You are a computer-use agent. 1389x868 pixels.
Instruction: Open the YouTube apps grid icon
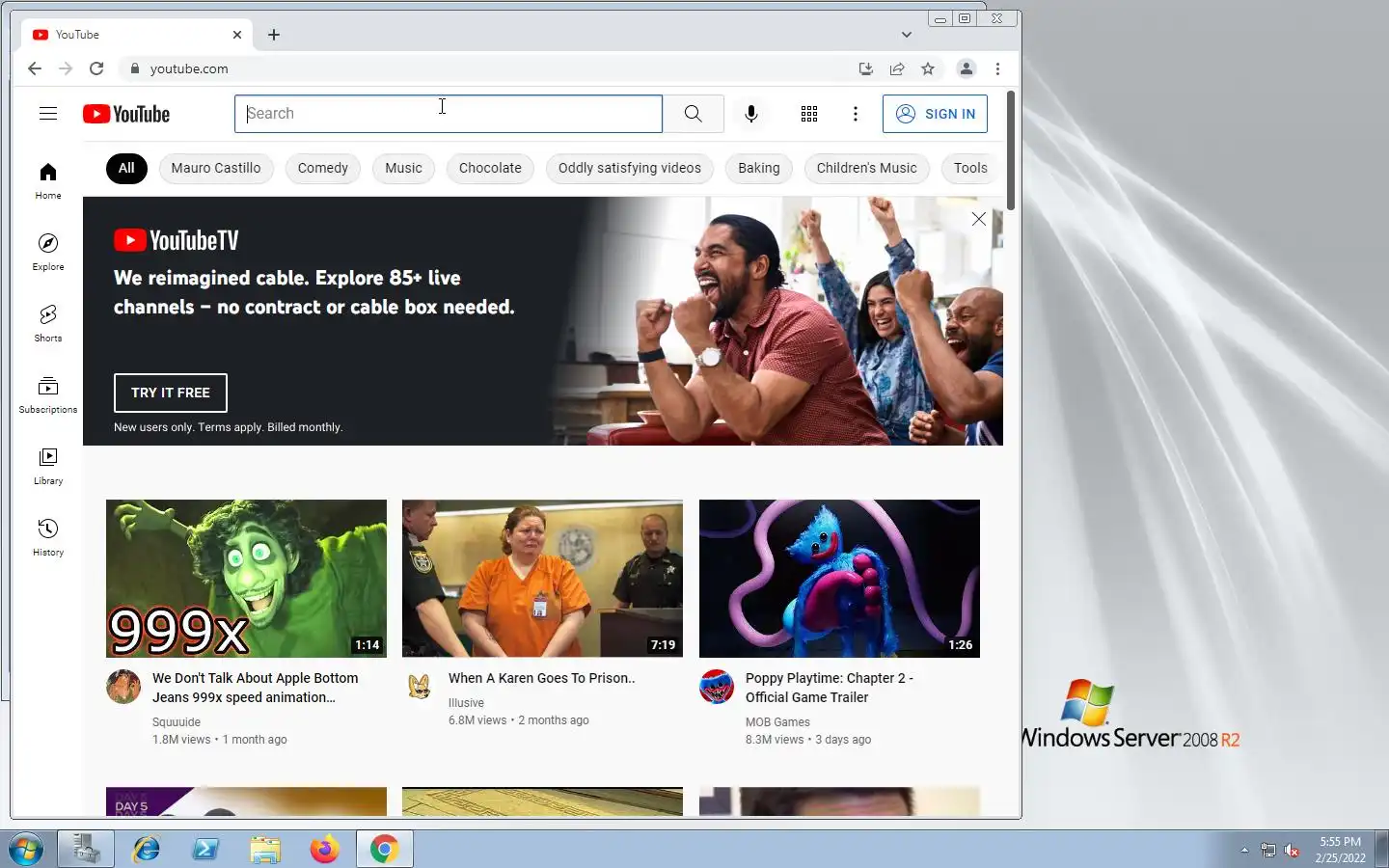pos(809,114)
